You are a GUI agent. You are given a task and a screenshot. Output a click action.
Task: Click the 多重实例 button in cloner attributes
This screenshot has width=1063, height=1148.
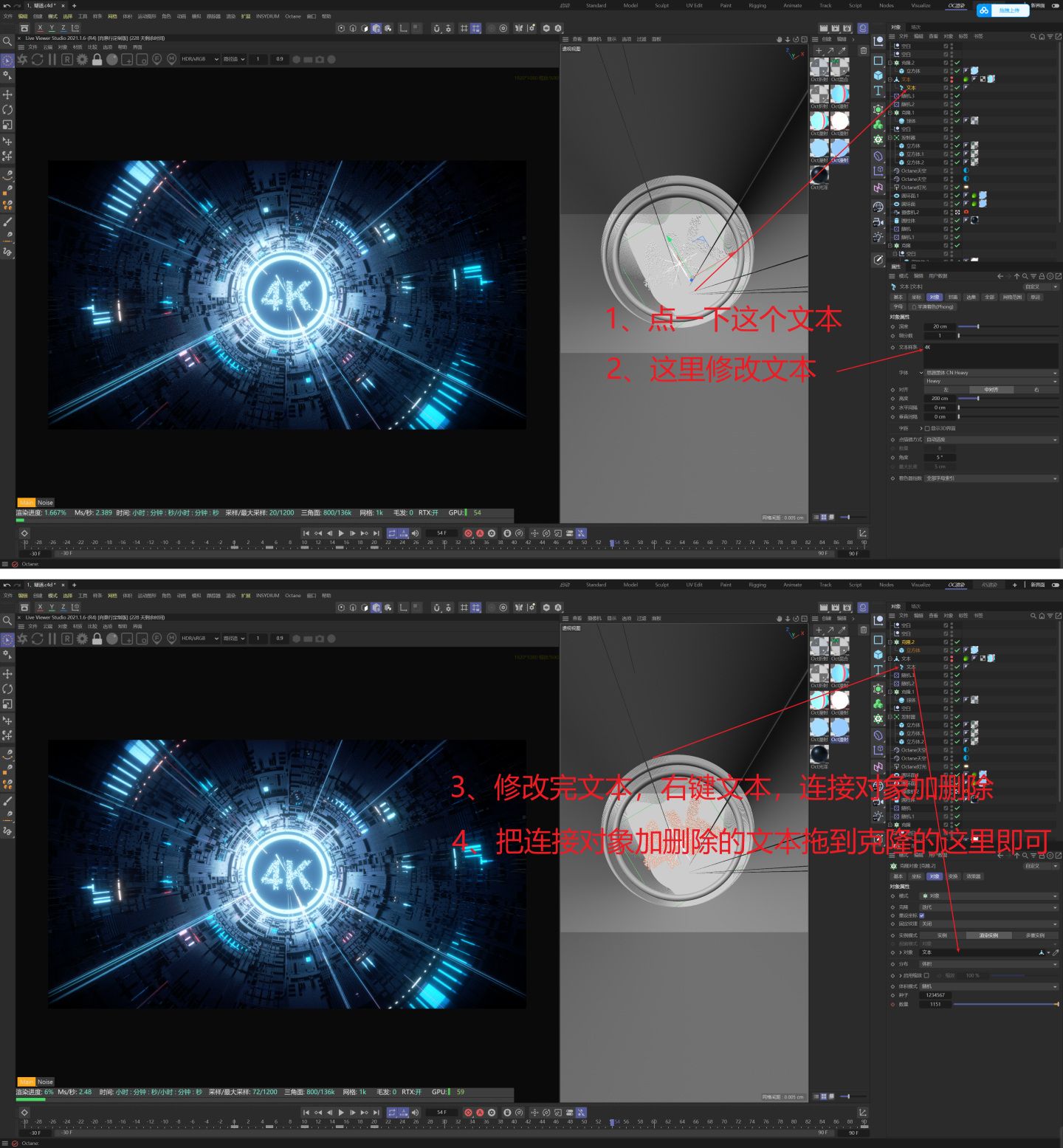pyautogui.click(x=1035, y=935)
